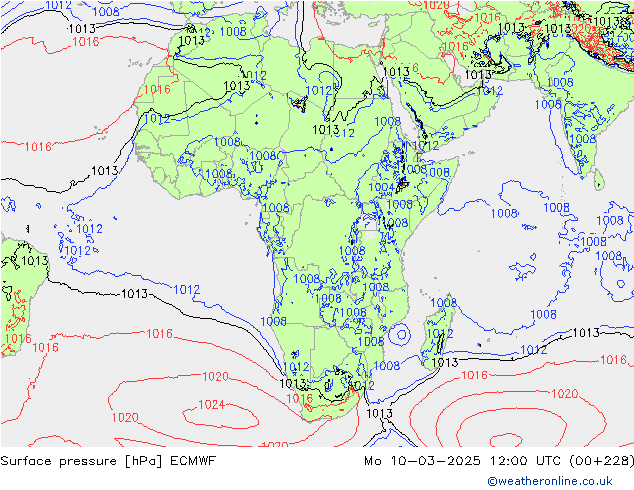Open the weatheronline.co.uk copyright link

point(550,481)
